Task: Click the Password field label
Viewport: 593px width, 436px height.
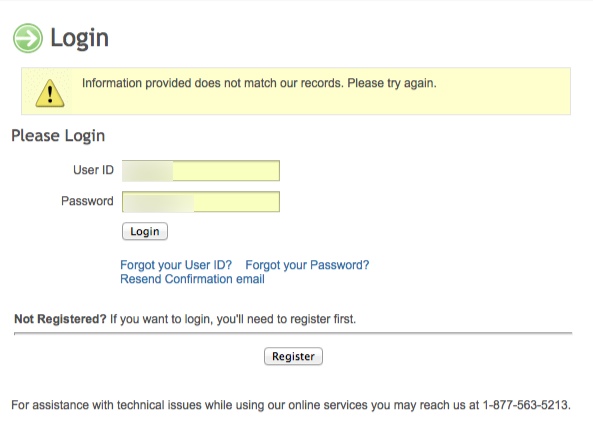Action: tap(87, 201)
